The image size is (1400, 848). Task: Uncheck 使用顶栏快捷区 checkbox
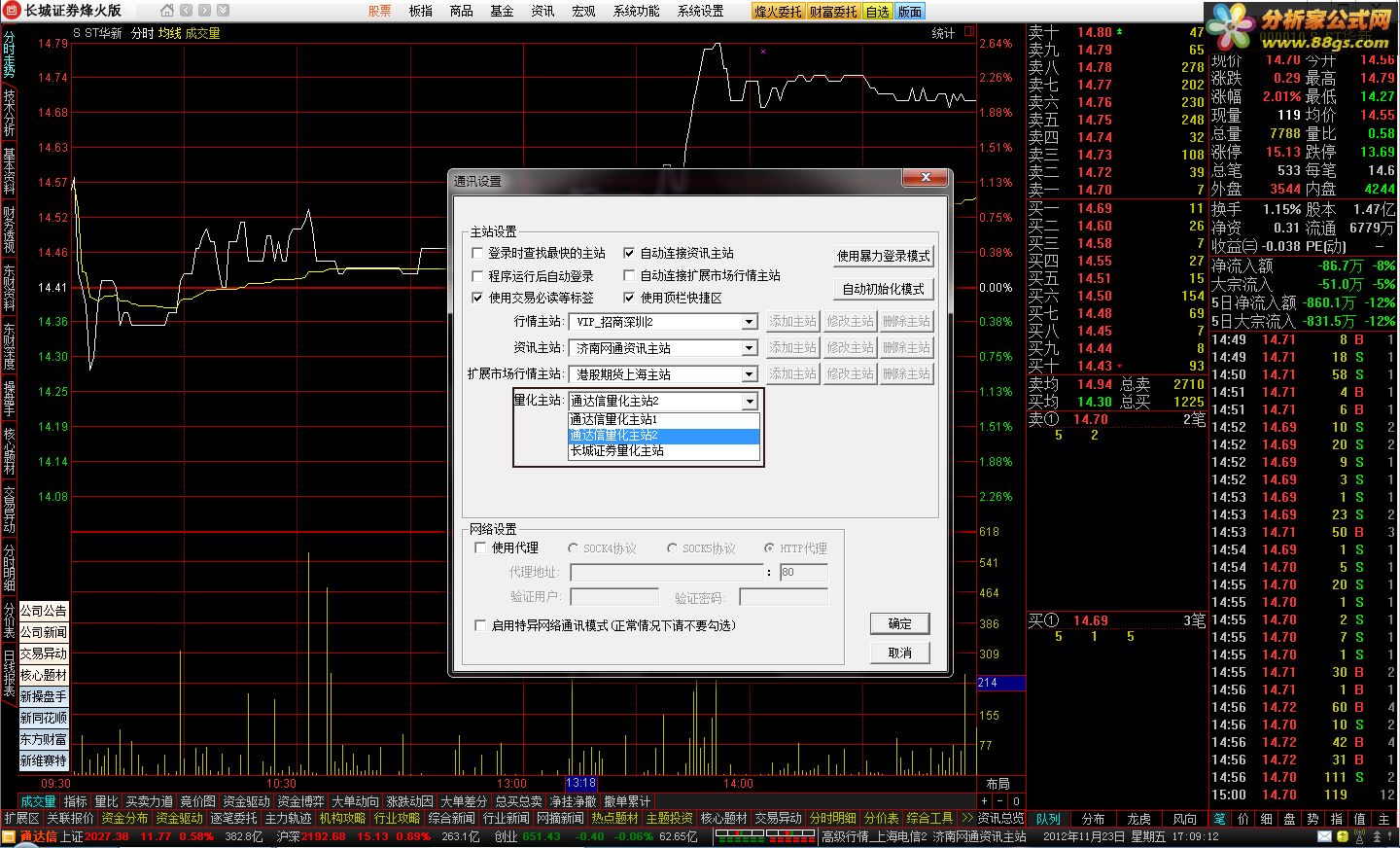[629, 298]
